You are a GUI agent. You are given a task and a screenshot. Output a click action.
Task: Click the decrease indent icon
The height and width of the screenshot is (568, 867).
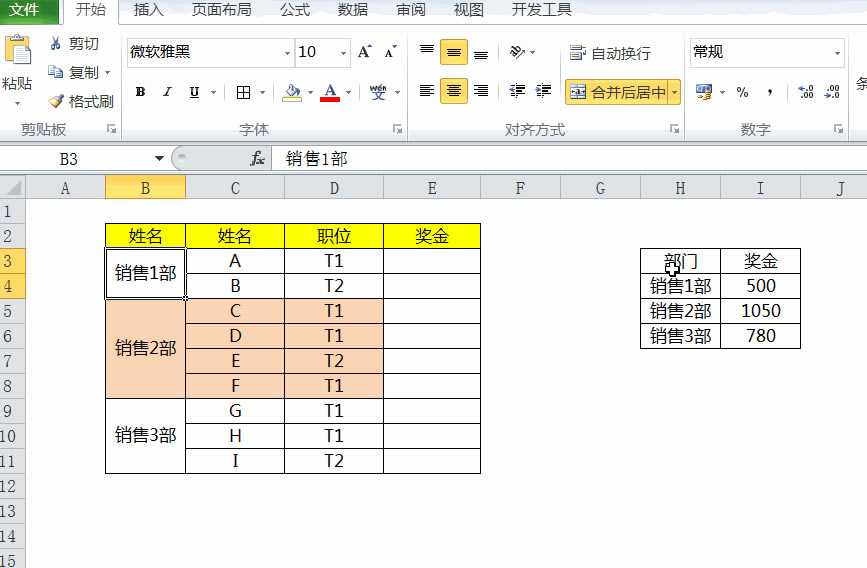(x=517, y=91)
